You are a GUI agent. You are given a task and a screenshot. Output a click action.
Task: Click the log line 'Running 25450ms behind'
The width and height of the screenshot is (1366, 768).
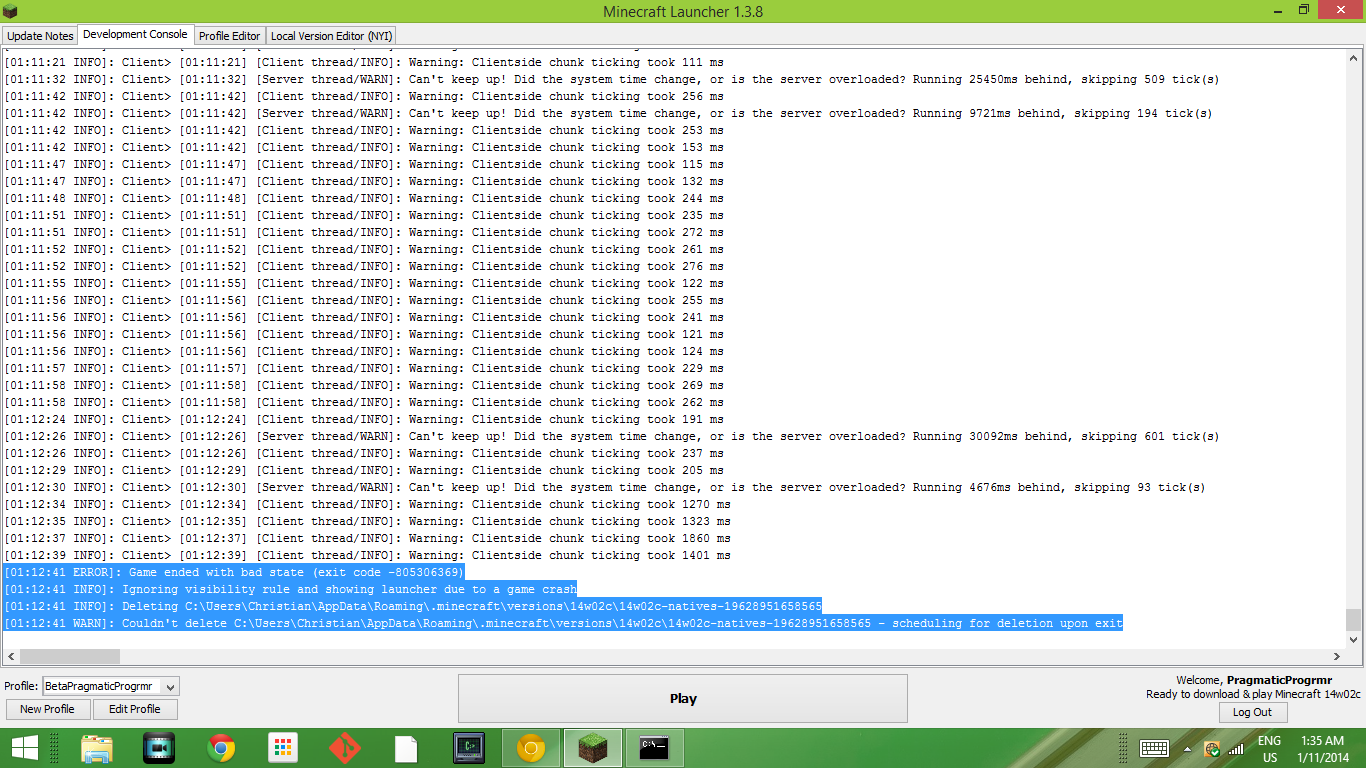[x=612, y=79]
